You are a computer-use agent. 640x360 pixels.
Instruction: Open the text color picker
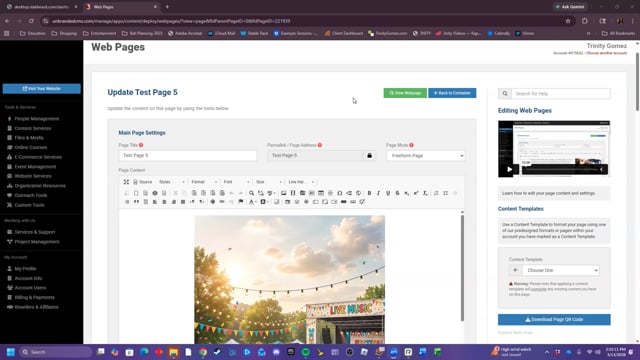(x=253, y=202)
